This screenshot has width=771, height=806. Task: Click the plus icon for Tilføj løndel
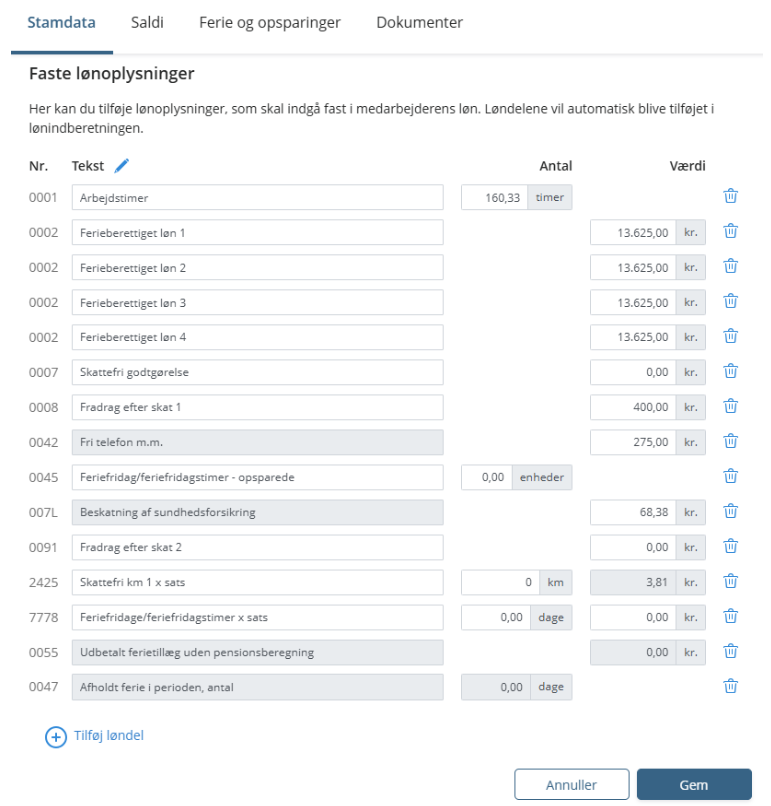(x=55, y=736)
